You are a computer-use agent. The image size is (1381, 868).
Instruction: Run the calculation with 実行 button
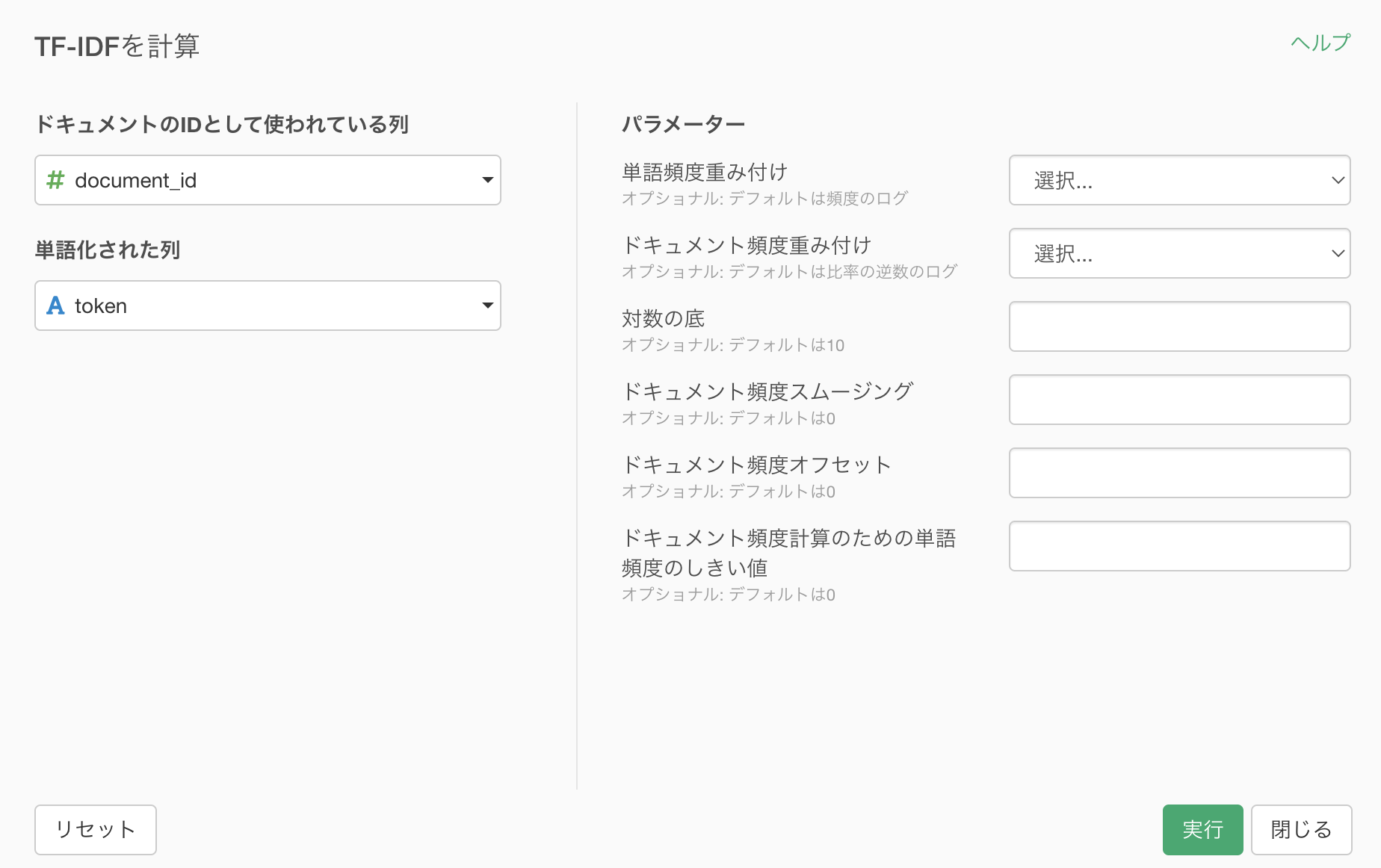[1202, 829]
